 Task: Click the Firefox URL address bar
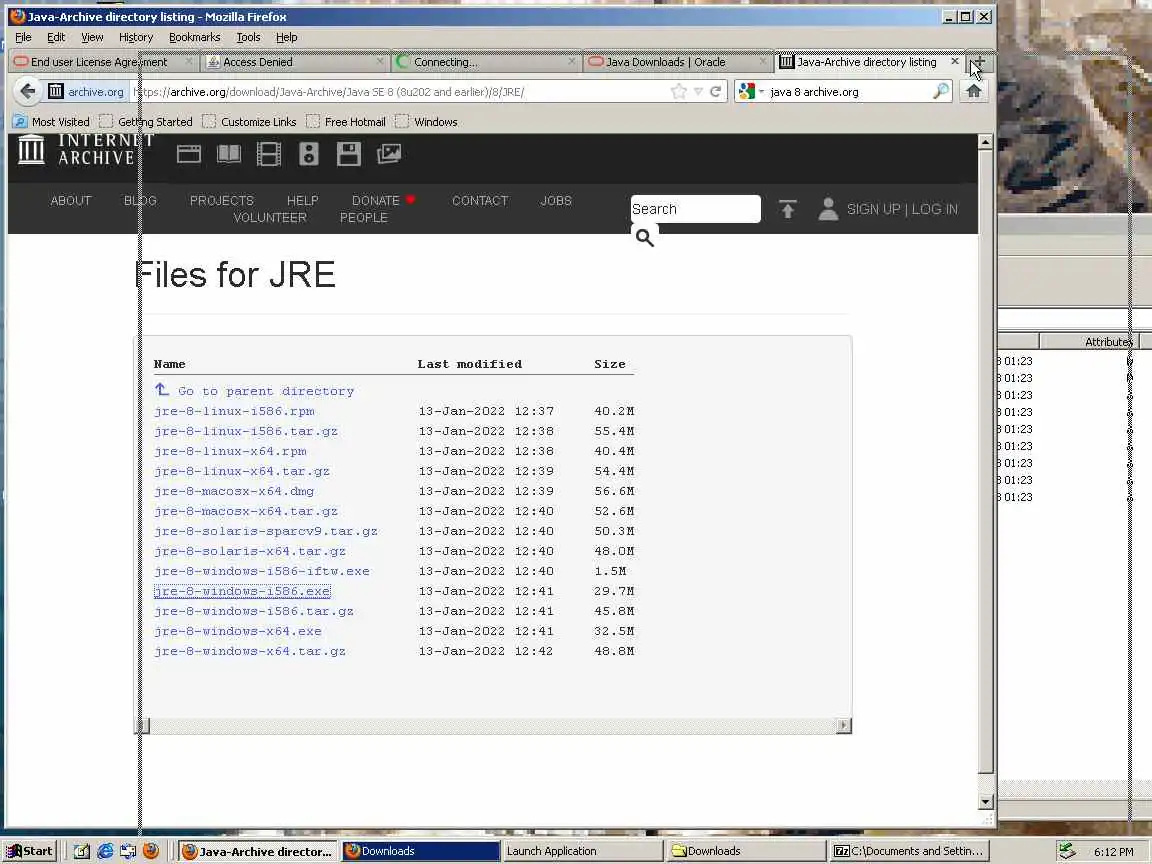pos(400,91)
